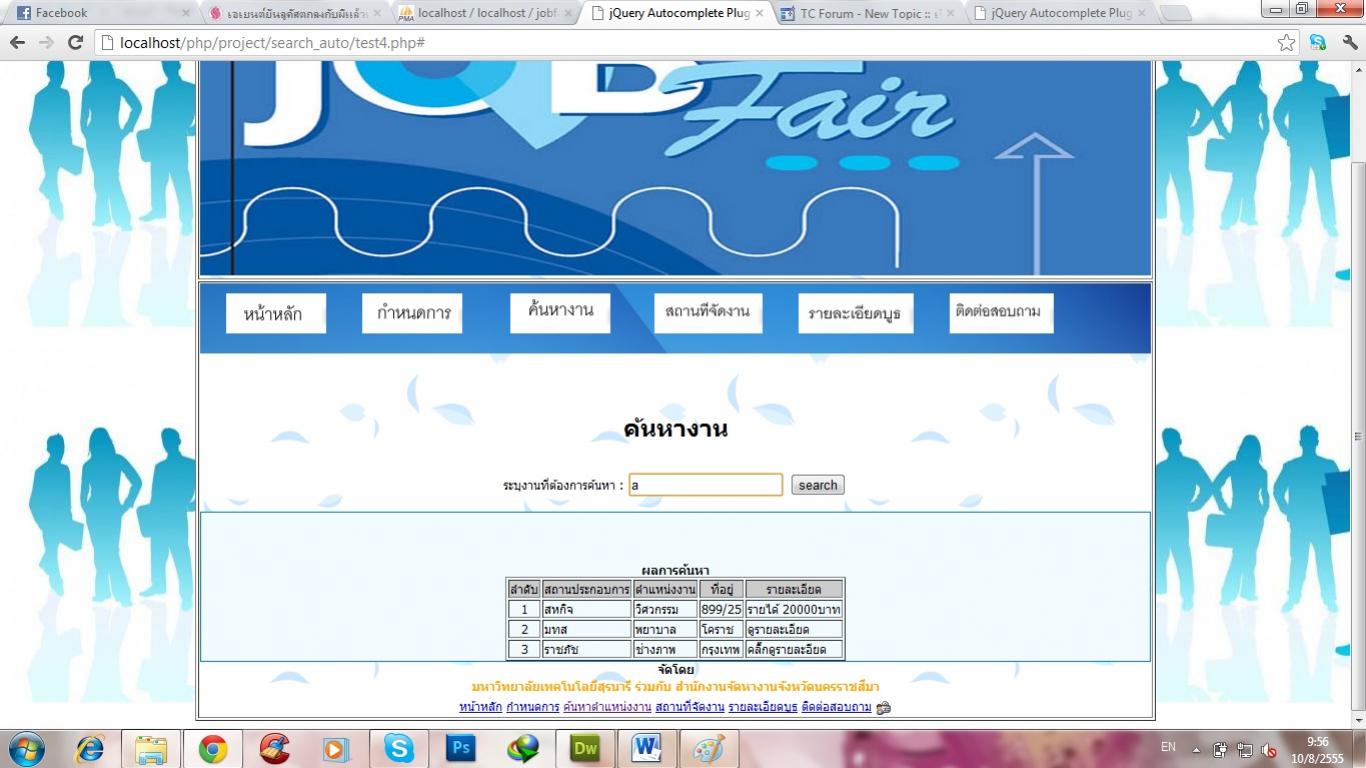Click the หน้าหลัก footer link
The height and width of the screenshot is (768, 1366).
point(481,707)
